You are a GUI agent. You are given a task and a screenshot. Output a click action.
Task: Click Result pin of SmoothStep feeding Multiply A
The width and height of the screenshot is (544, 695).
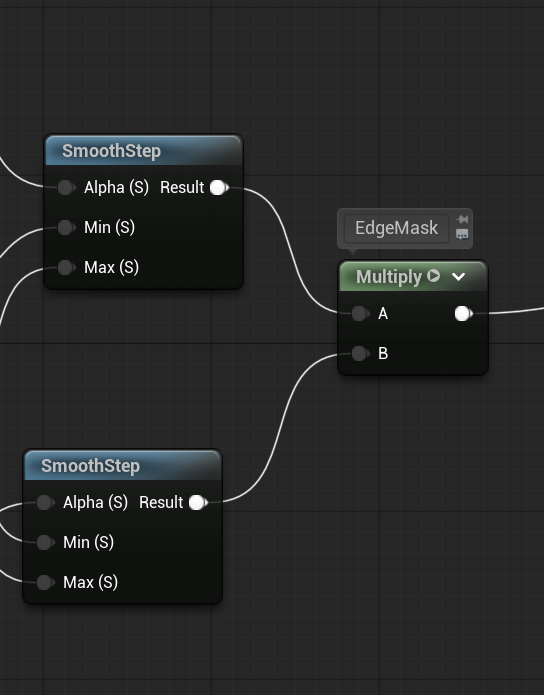pyautogui.click(x=219, y=187)
